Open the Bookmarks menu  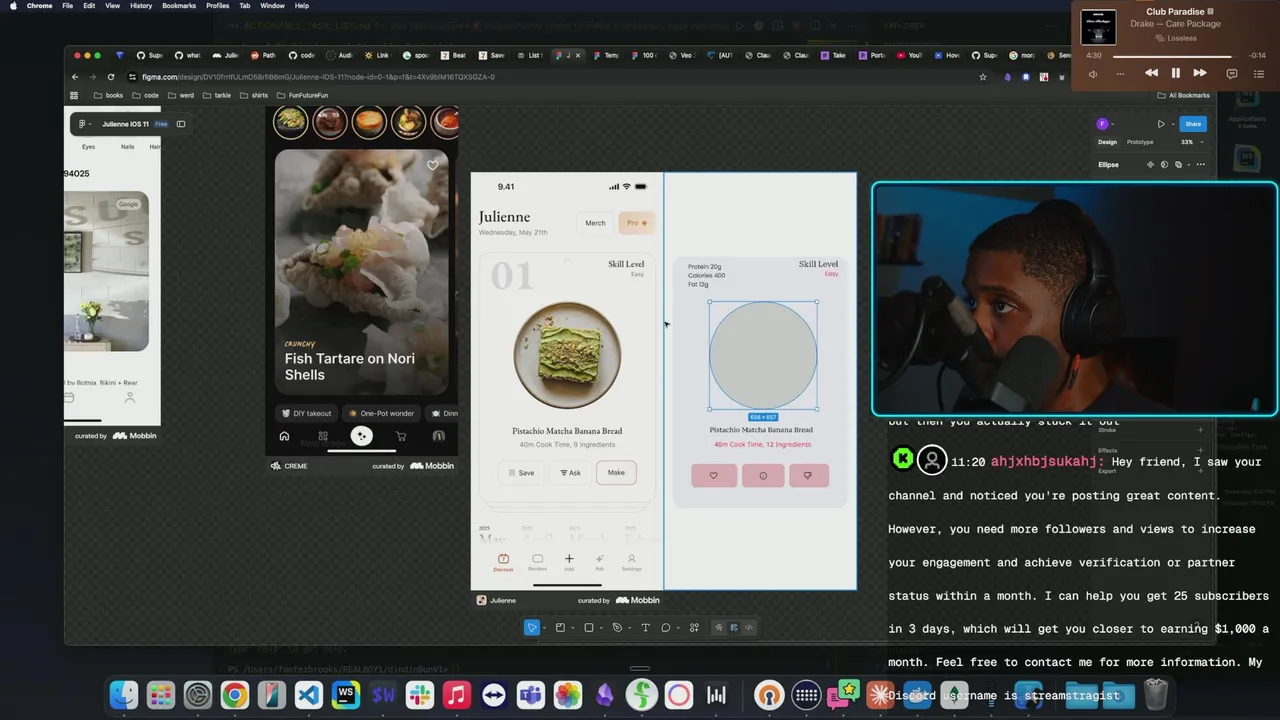[x=179, y=5]
